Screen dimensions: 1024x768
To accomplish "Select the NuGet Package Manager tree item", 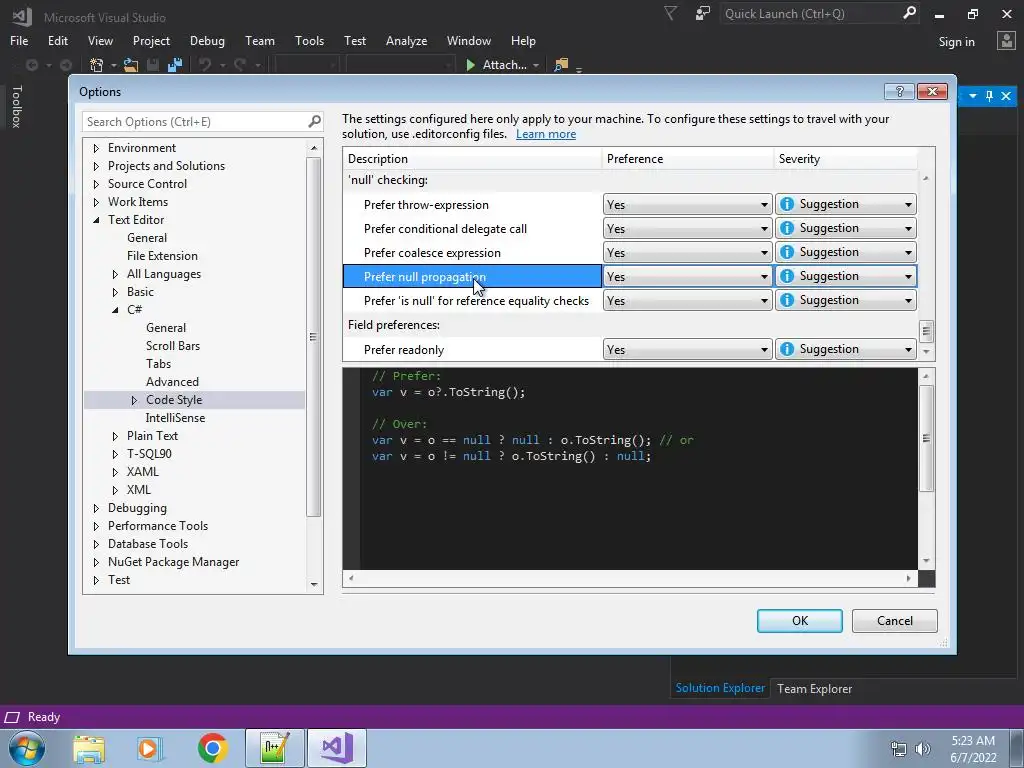I will (173, 562).
